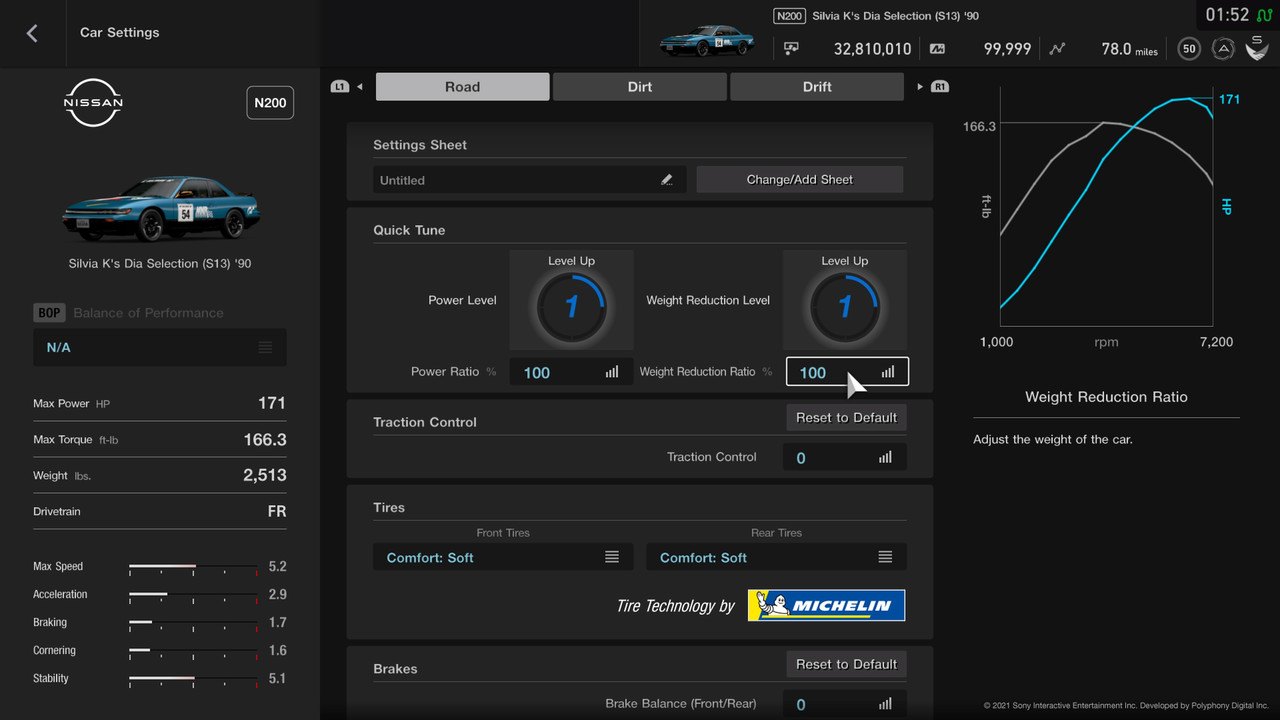Switch to the Dirt tab
Image resolution: width=1280 pixels, height=720 pixels.
point(640,87)
